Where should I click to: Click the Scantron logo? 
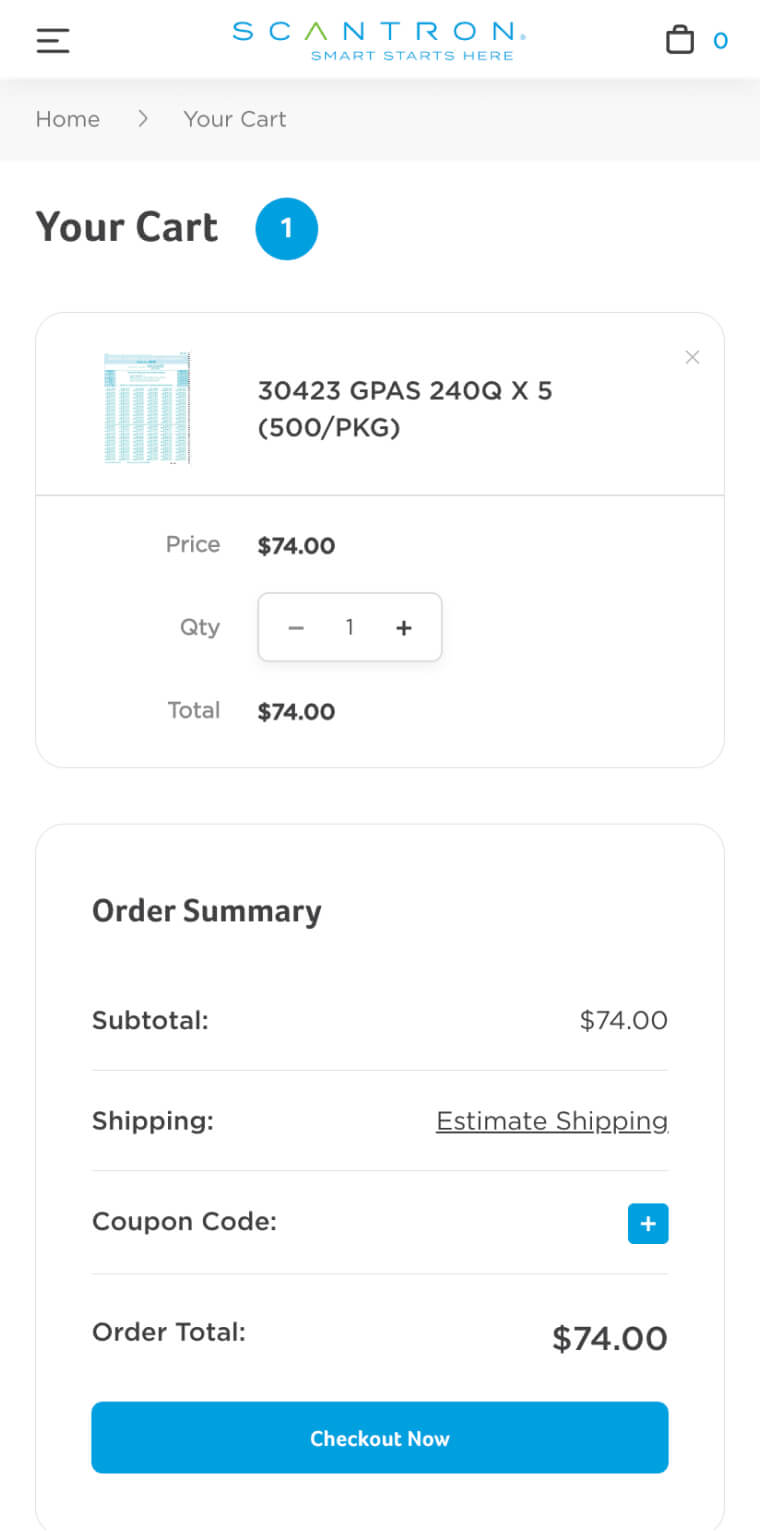[379, 40]
